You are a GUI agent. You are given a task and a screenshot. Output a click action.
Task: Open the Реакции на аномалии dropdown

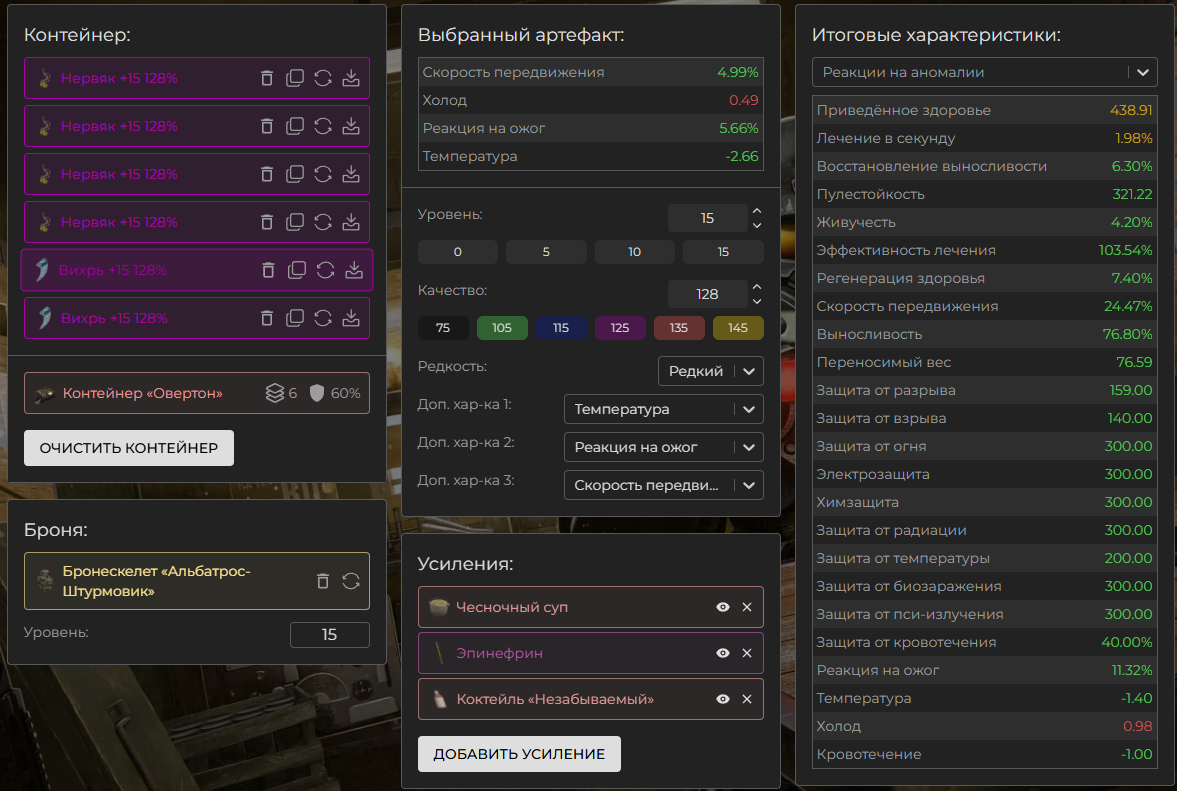click(x=984, y=72)
